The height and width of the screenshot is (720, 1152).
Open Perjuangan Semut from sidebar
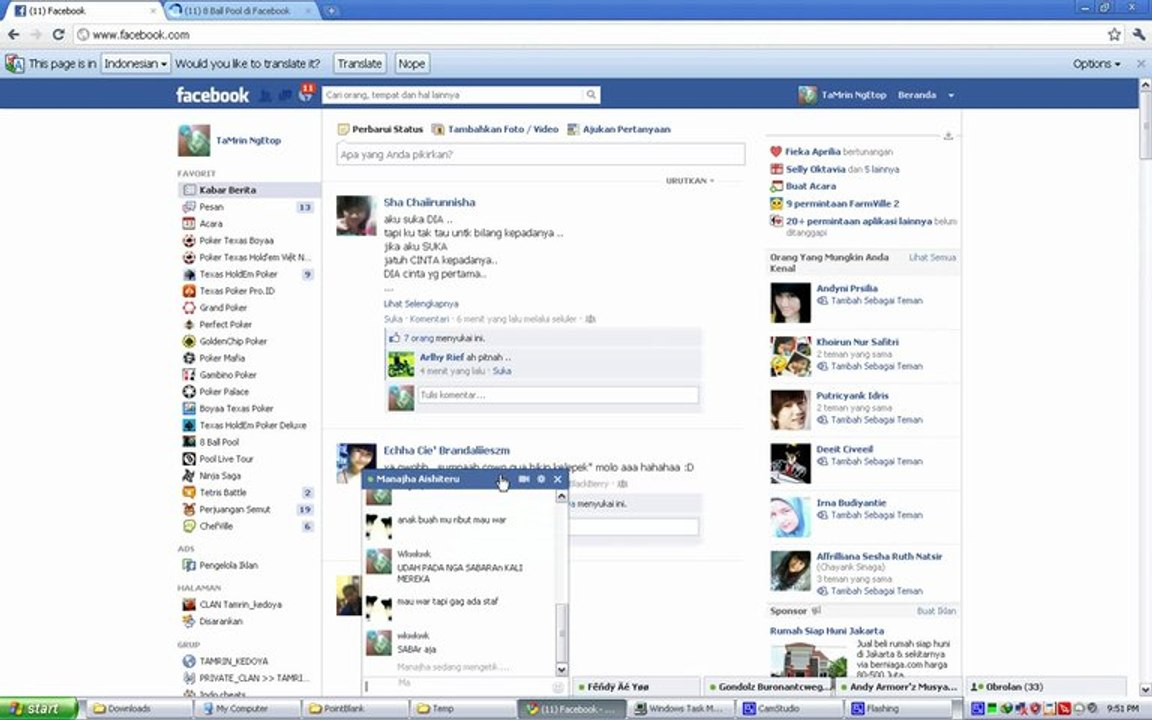click(x=234, y=509)
